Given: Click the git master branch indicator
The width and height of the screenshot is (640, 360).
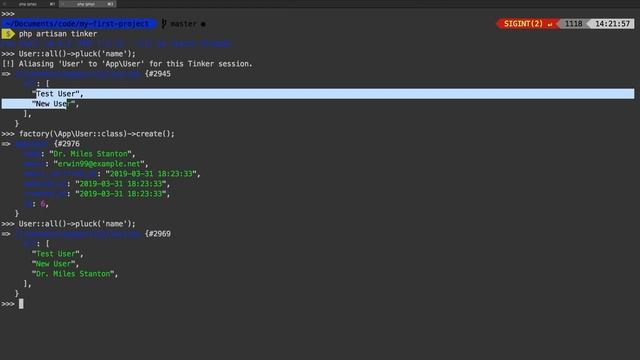Looking at the screenshot, I should (183, 24).
